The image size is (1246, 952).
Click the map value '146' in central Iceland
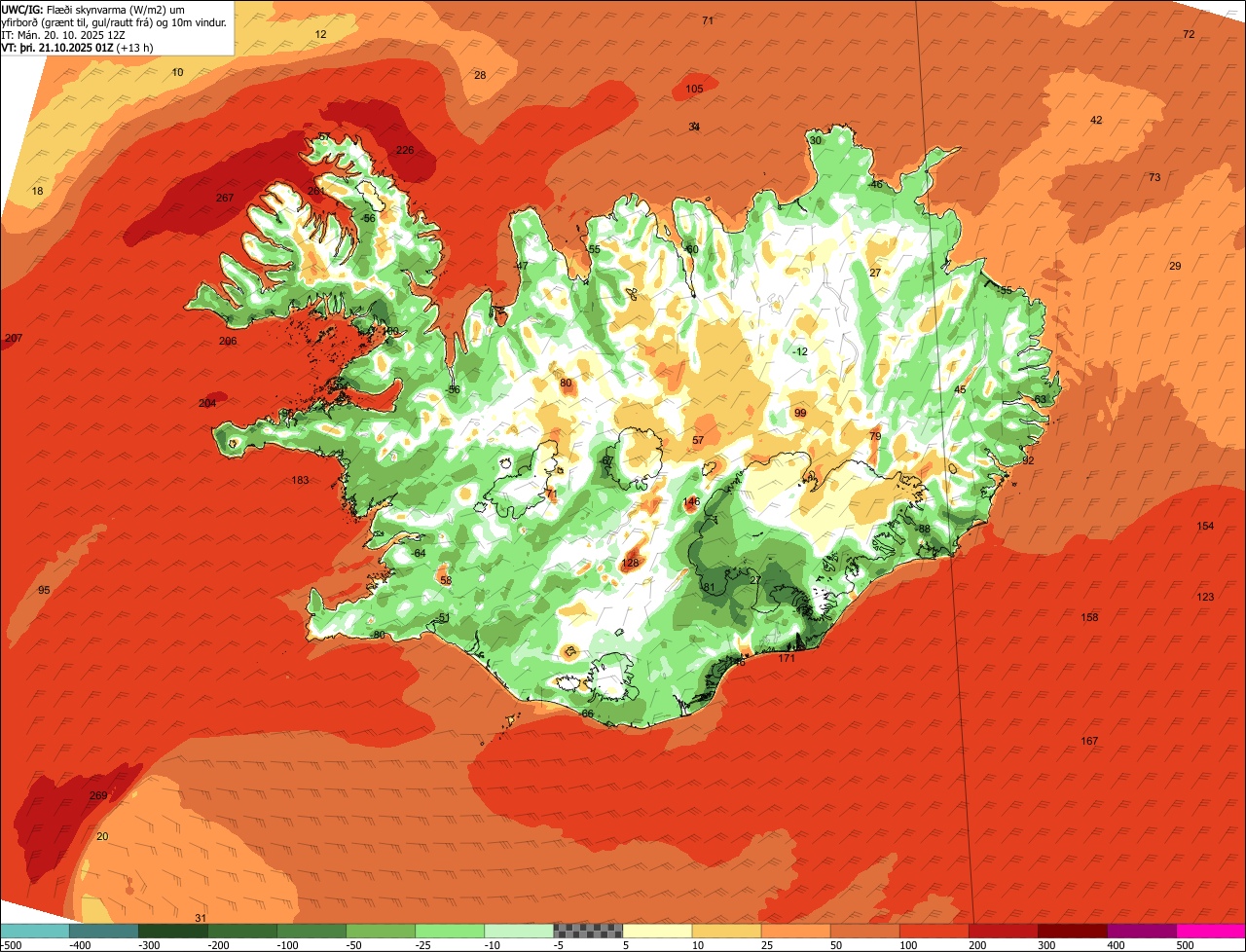tap(691, 502)
